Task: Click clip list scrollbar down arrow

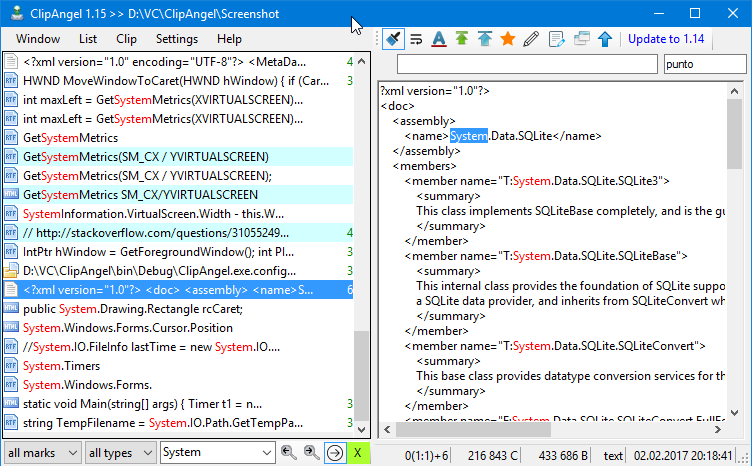Action: [x=362, y=430]
